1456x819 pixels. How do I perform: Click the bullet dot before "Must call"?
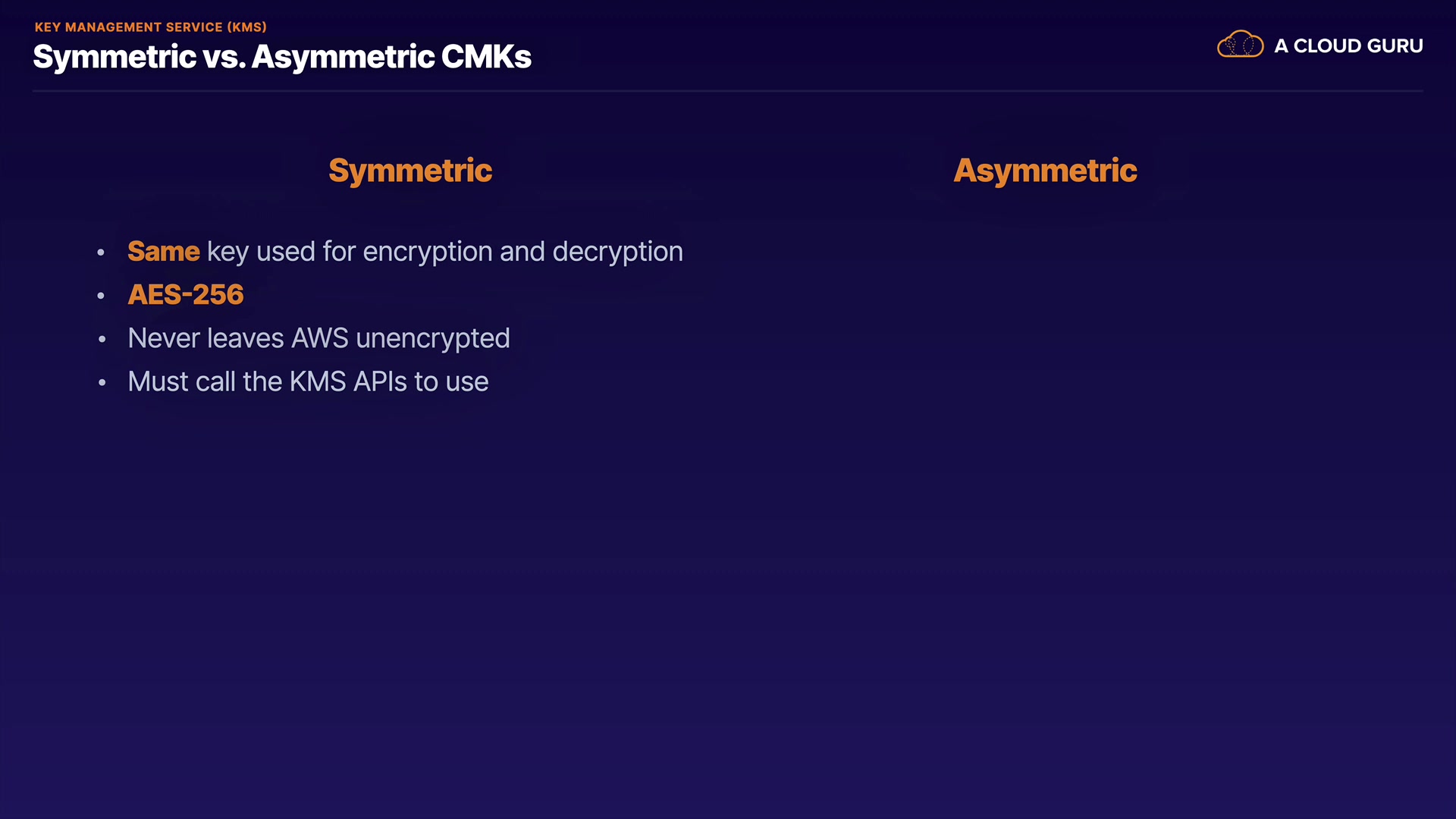tap(102, 383)
